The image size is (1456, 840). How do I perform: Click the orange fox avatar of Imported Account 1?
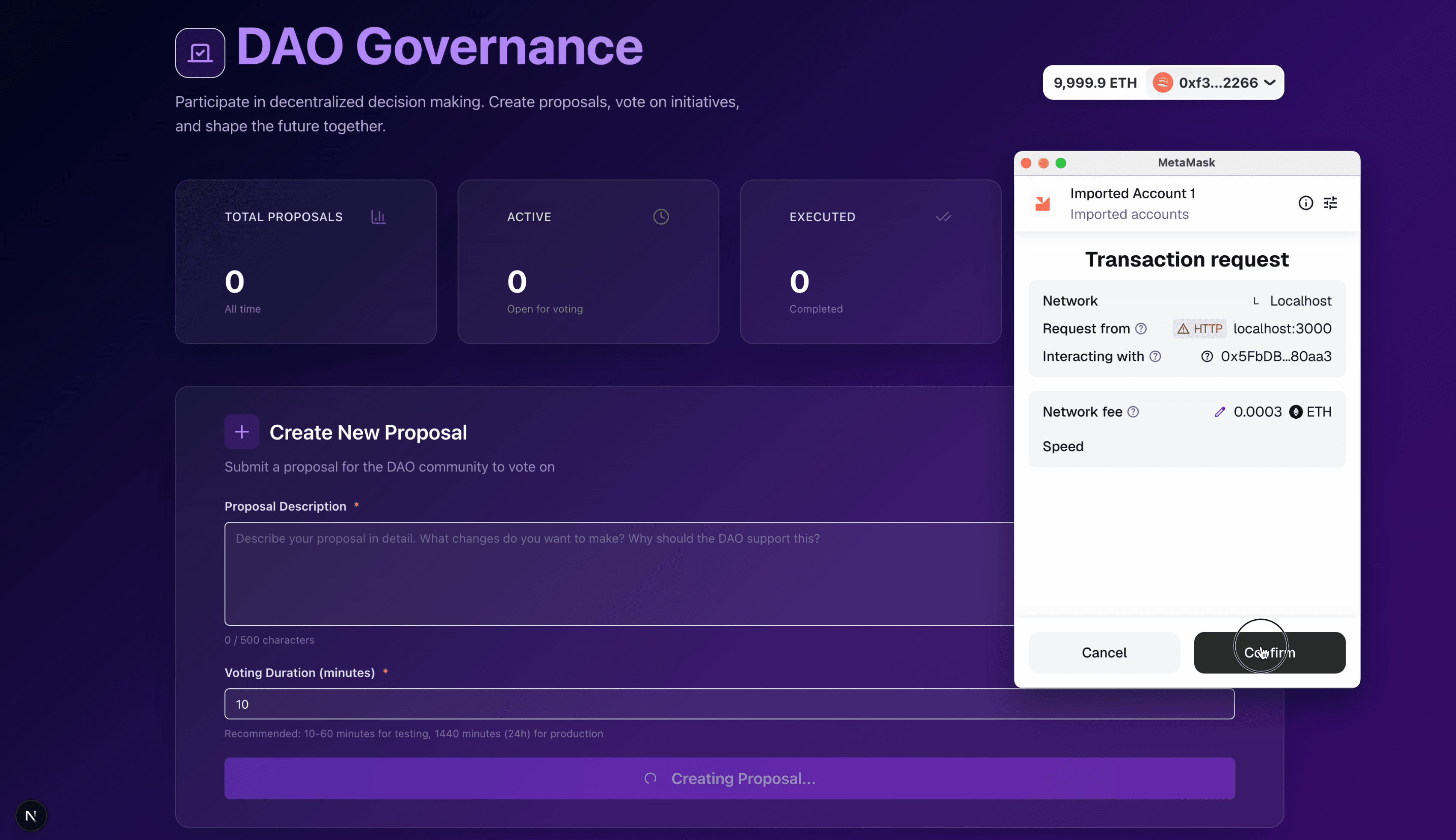tap(1043, 203)
